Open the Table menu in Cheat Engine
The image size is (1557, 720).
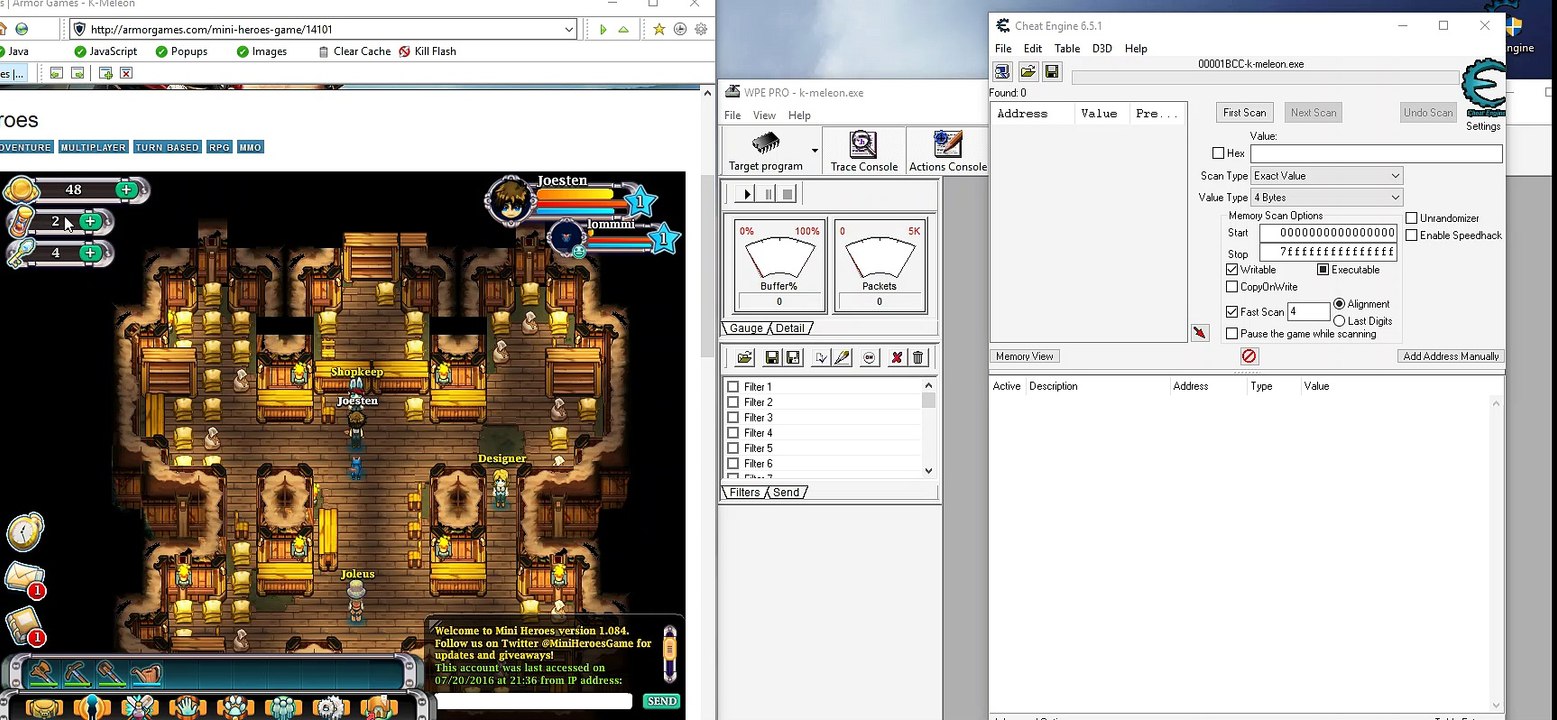pyautogui.click(x=1067, y=48)
